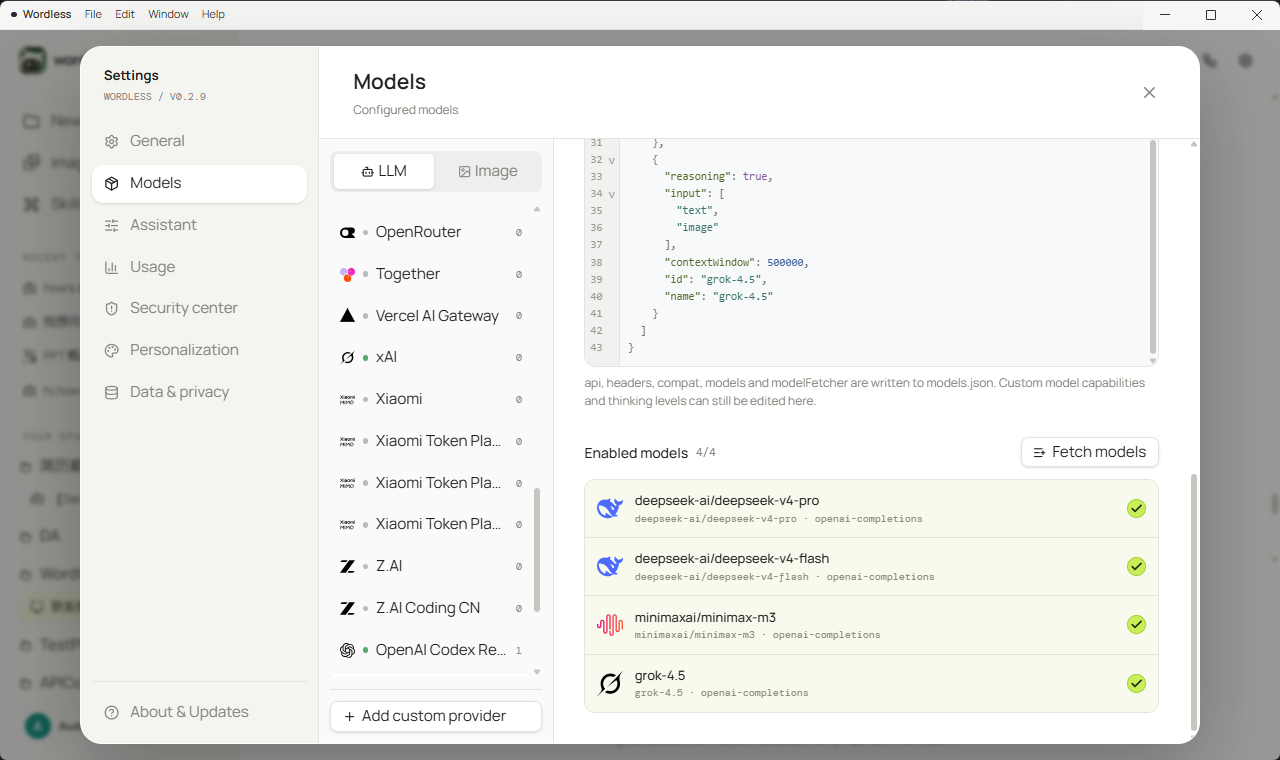This screenshot has height=760, width=1280.
Task: Toggle minimax-m3 enabled checkmark
Action: (1136, 625)
